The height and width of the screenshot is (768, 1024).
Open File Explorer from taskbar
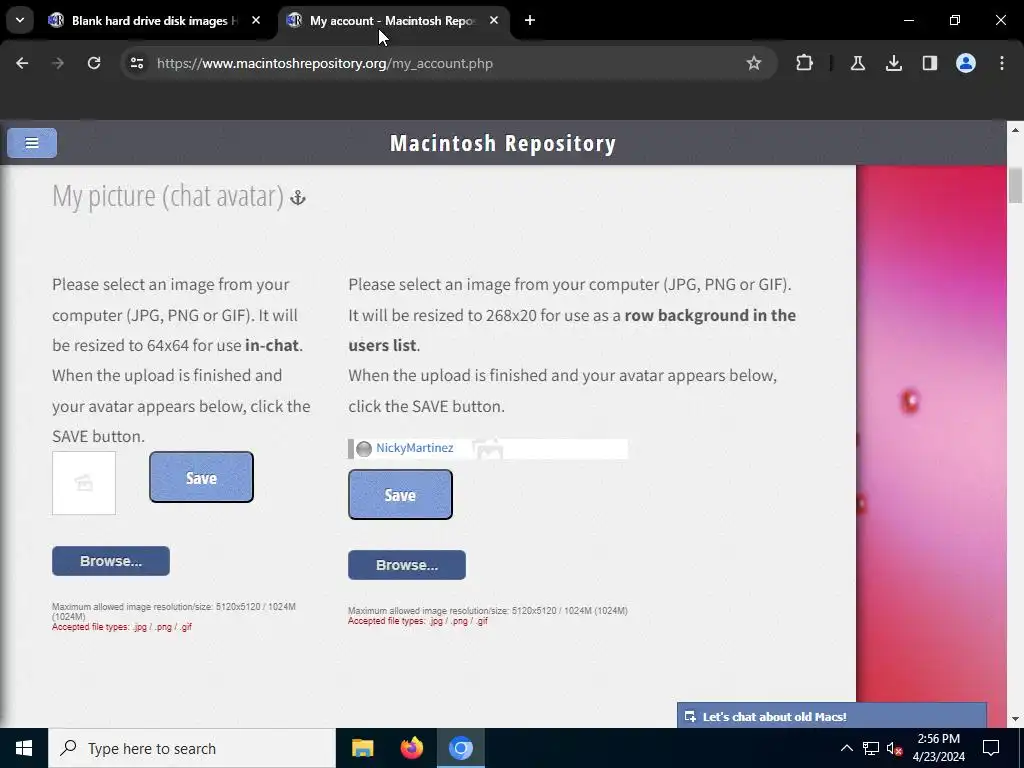[x=362, y=748]
